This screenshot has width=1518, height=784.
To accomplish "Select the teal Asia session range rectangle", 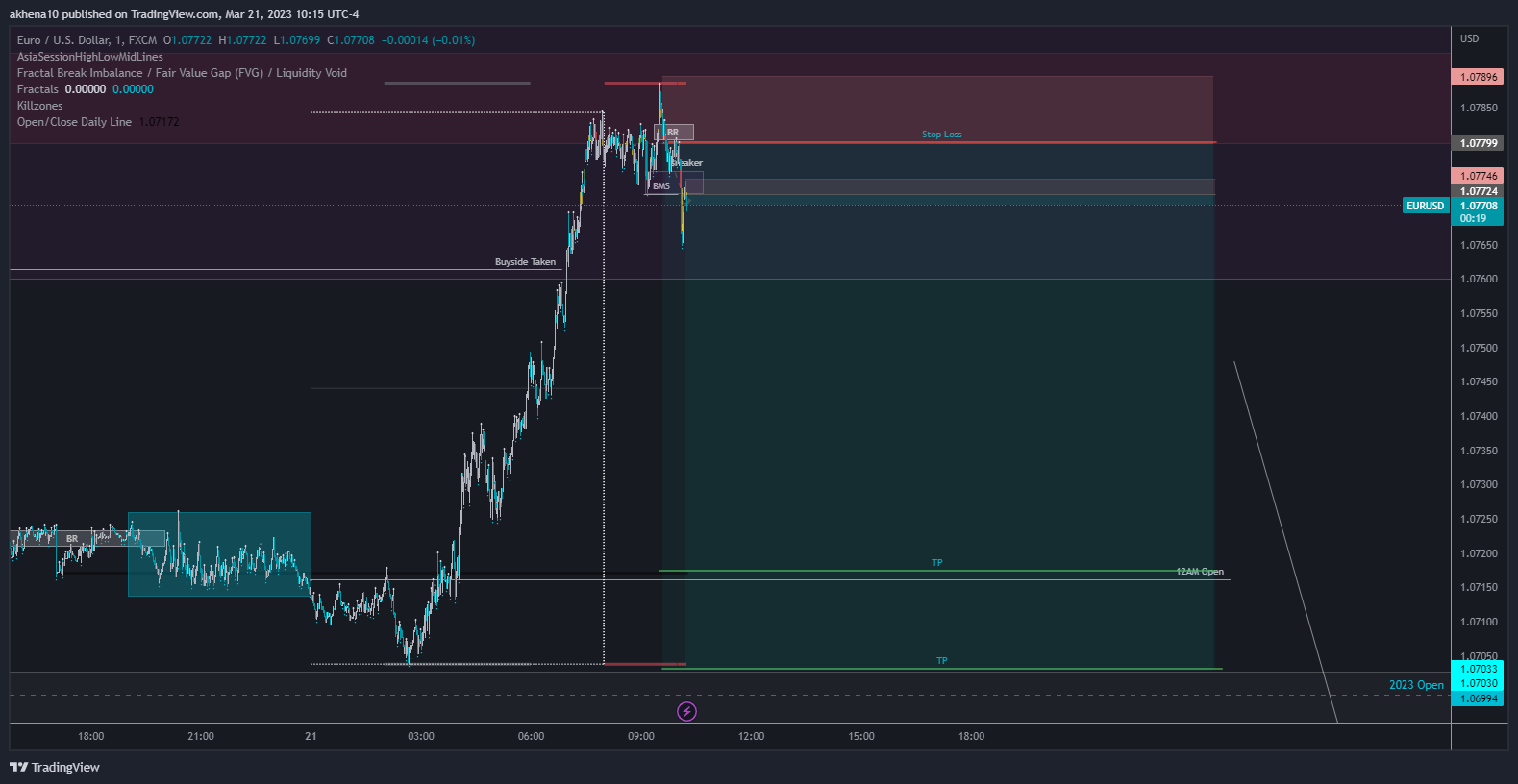I will point(219,554).
